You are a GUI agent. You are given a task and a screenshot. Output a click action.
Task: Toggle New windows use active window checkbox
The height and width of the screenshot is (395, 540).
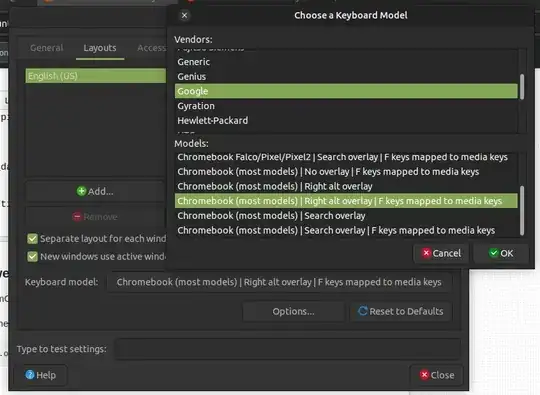[32, 257]
